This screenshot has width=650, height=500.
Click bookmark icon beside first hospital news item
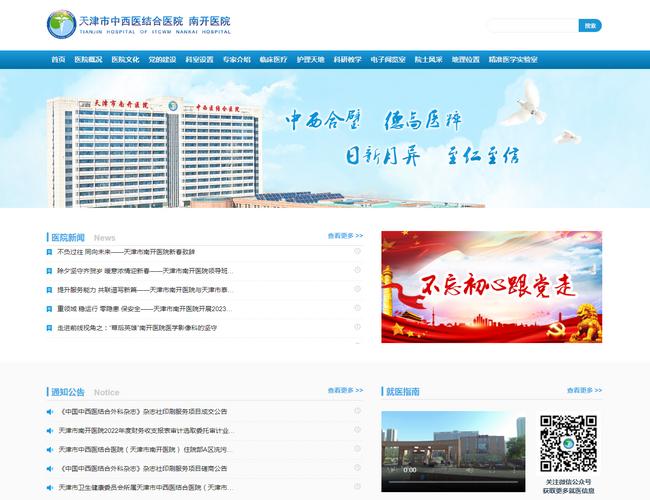click(49, 252)
